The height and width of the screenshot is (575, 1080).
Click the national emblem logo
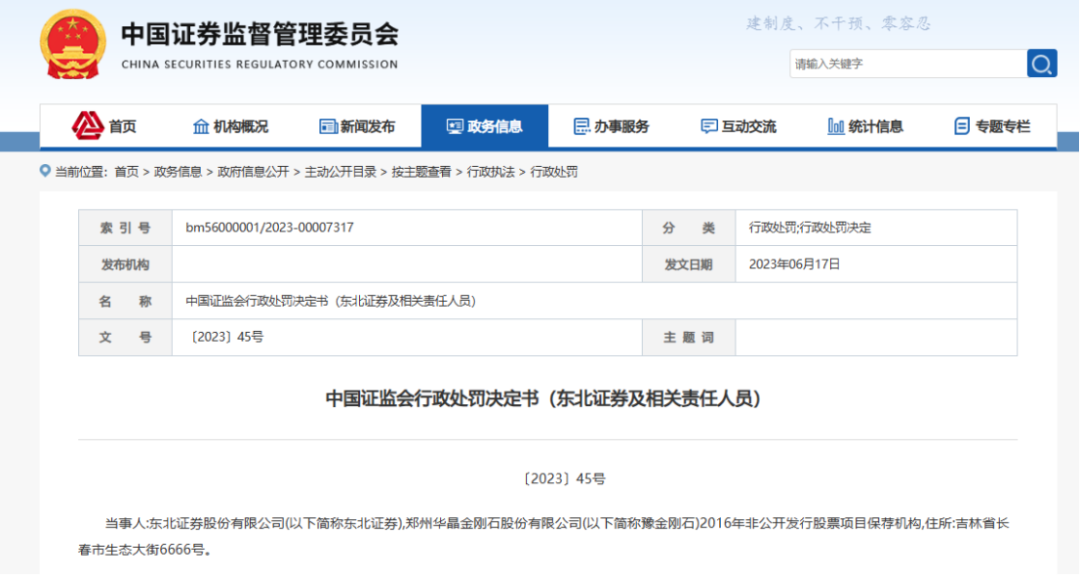pyautogui.click(x=73, y=45)
